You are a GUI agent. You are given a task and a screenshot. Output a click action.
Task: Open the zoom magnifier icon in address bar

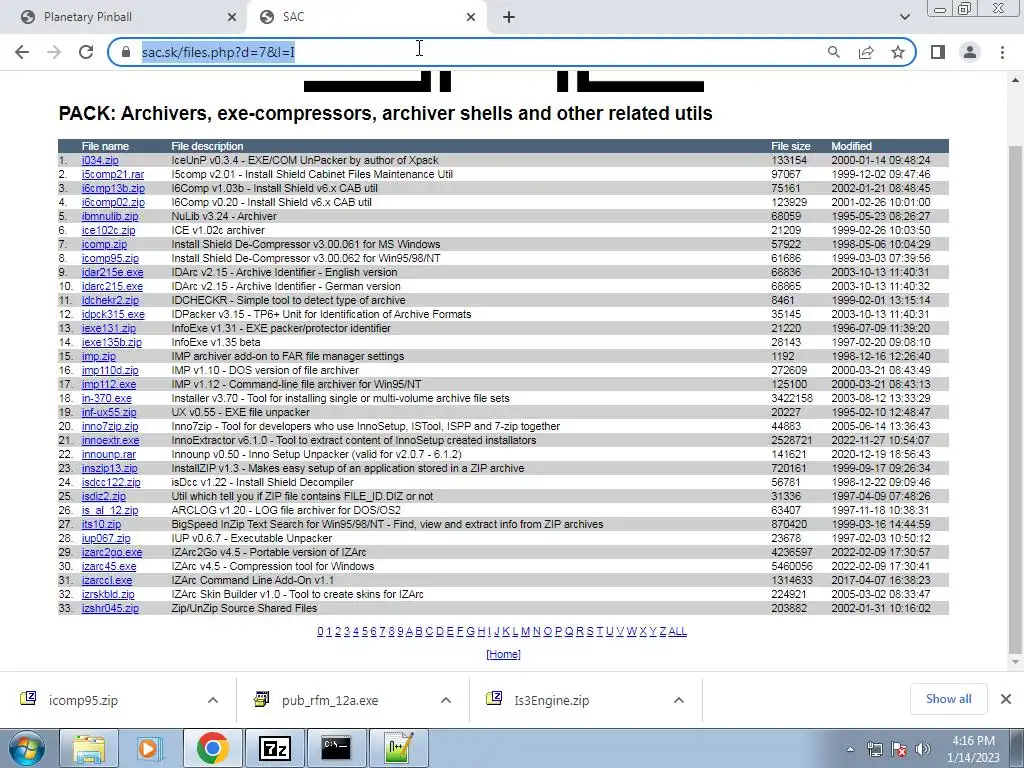[x=833, y=52]
